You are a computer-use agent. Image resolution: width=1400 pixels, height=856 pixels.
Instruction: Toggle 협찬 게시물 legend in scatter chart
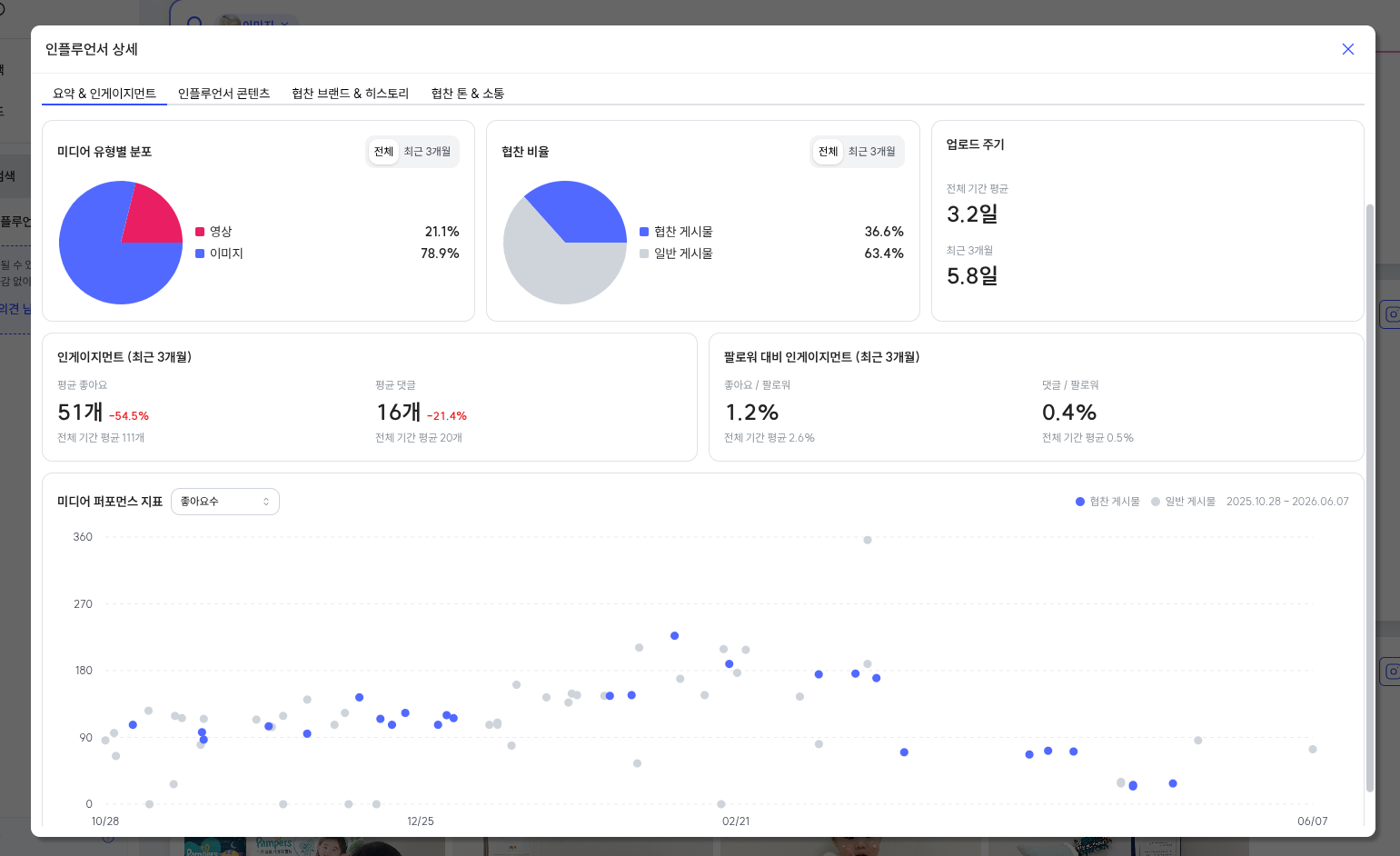[x=1107, y=502]
